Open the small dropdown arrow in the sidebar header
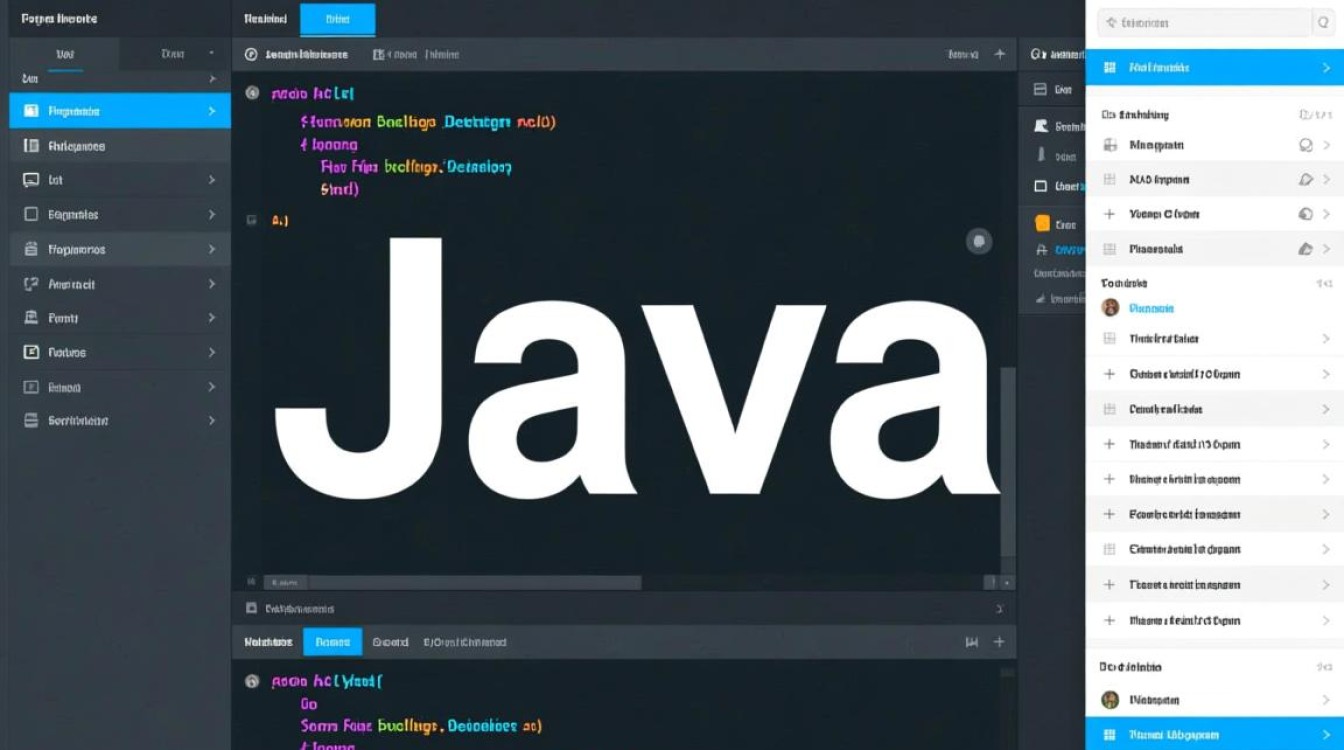1344x750 pixels. tap(210, 51)
